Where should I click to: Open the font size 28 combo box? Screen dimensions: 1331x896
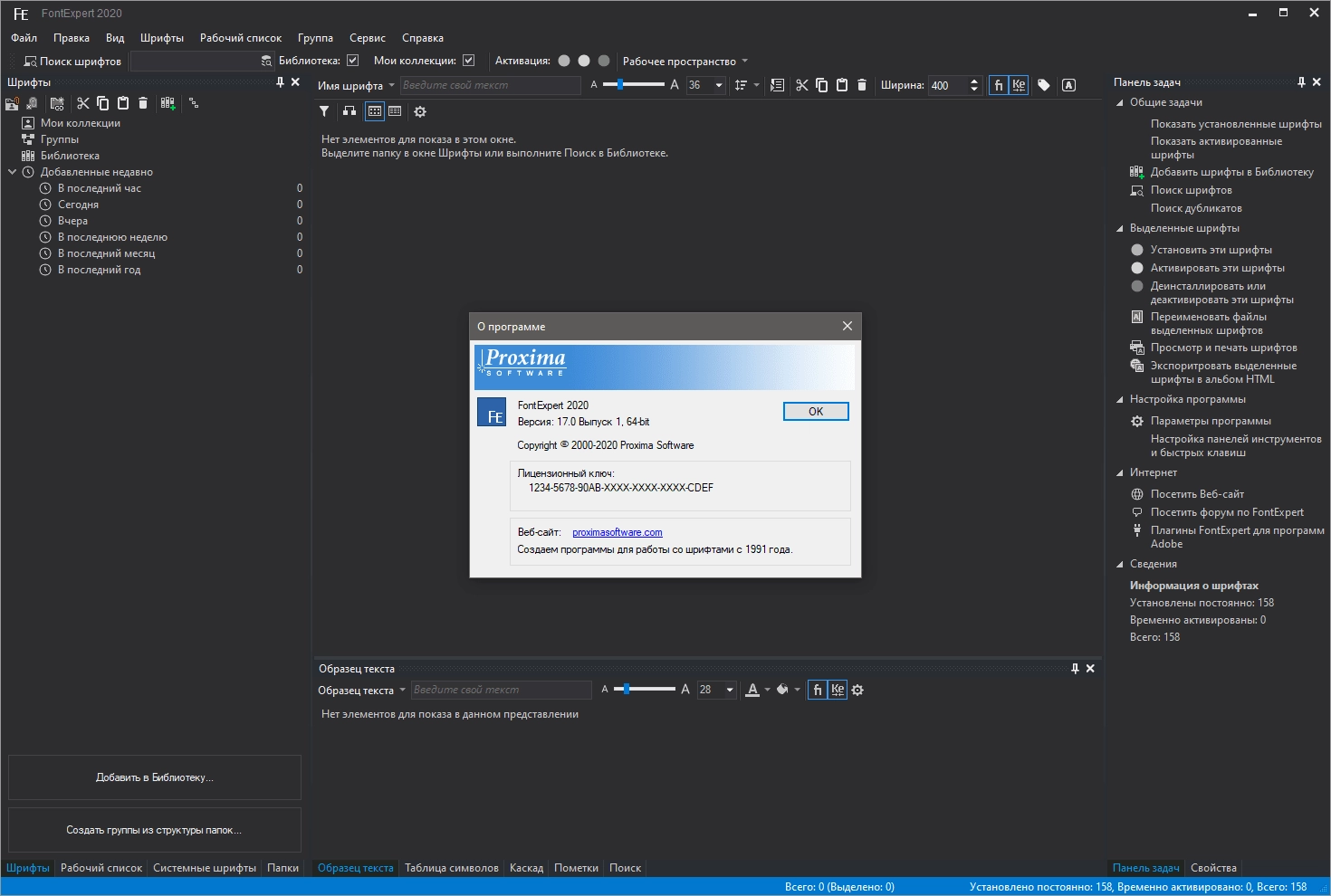(x=716, y=690)
